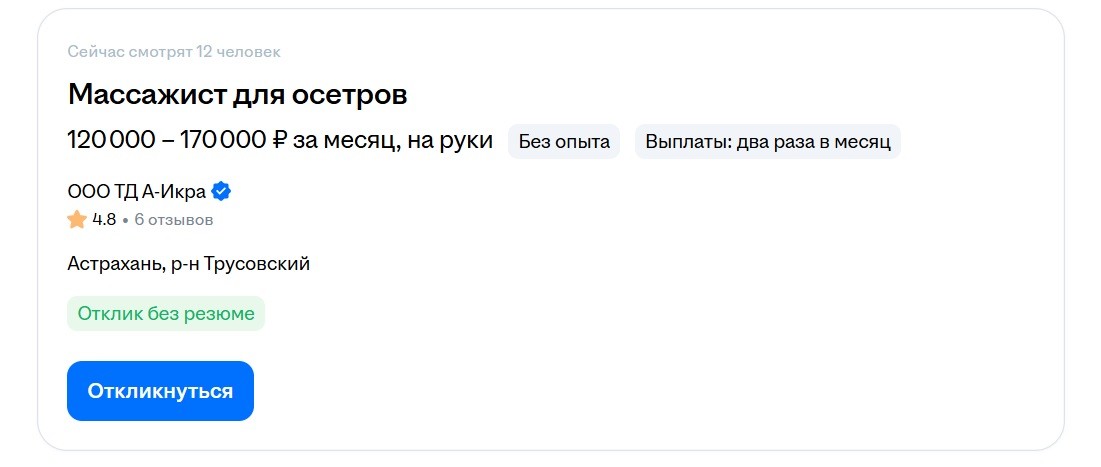
Task: View the 6 отзывов reviews
Action: tap(174, 220)
